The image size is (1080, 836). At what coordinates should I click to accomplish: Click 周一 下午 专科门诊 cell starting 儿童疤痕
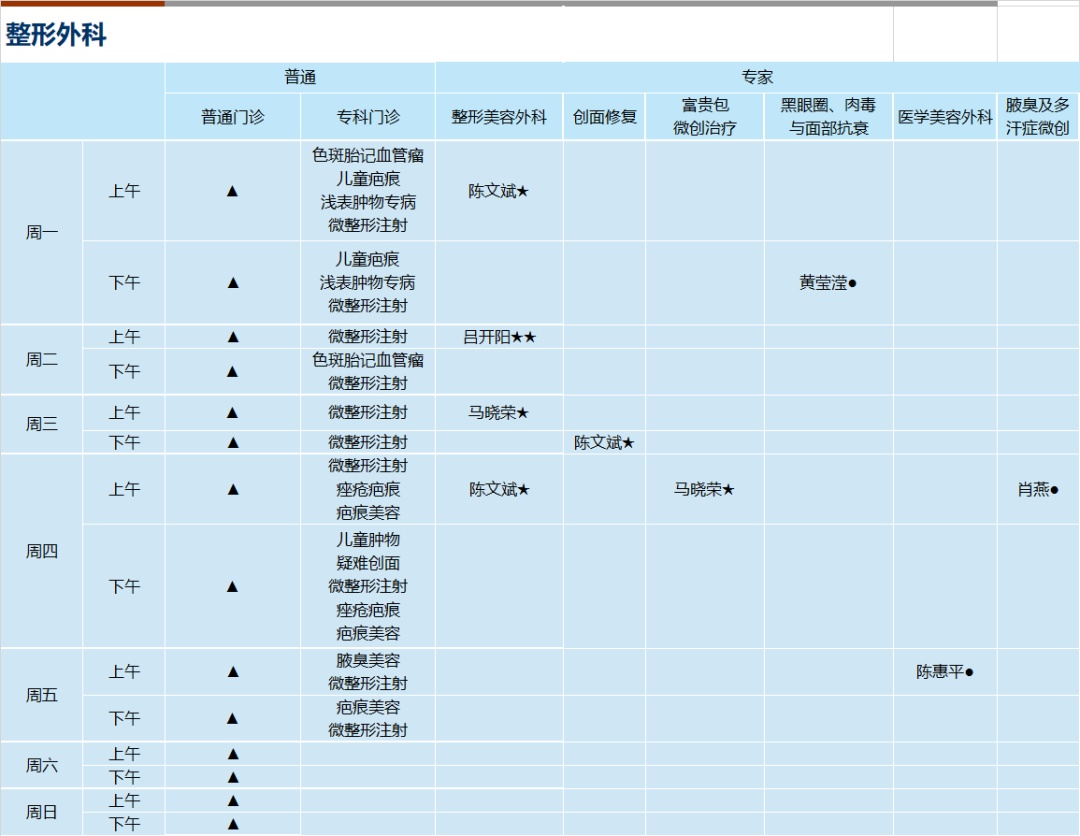[368, 282]
